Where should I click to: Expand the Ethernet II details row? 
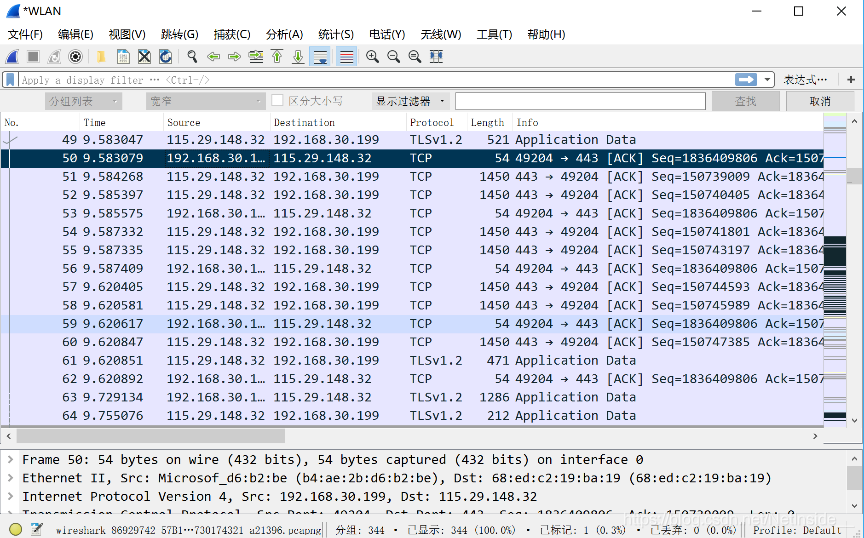pos(10,478)
